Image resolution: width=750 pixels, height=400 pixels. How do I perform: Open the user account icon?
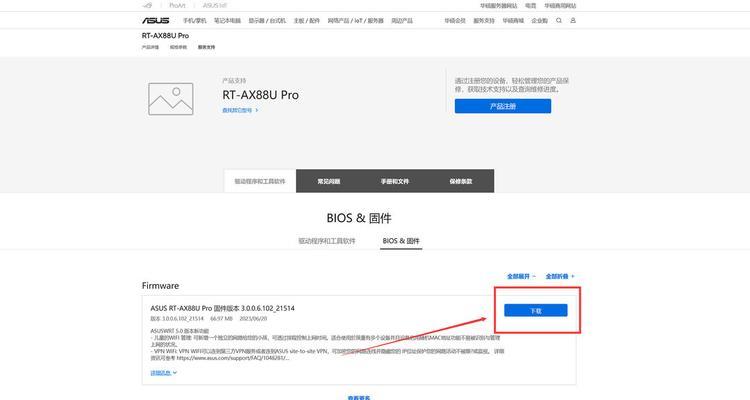click(573, 21)
